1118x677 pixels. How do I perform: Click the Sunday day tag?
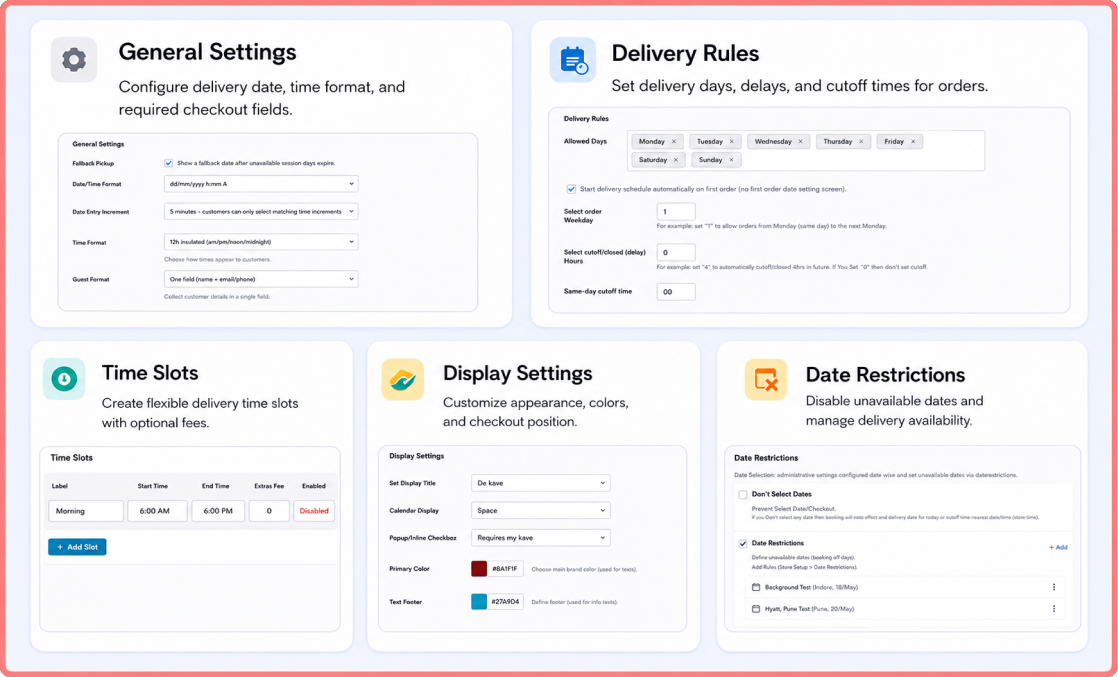[717, 160]
